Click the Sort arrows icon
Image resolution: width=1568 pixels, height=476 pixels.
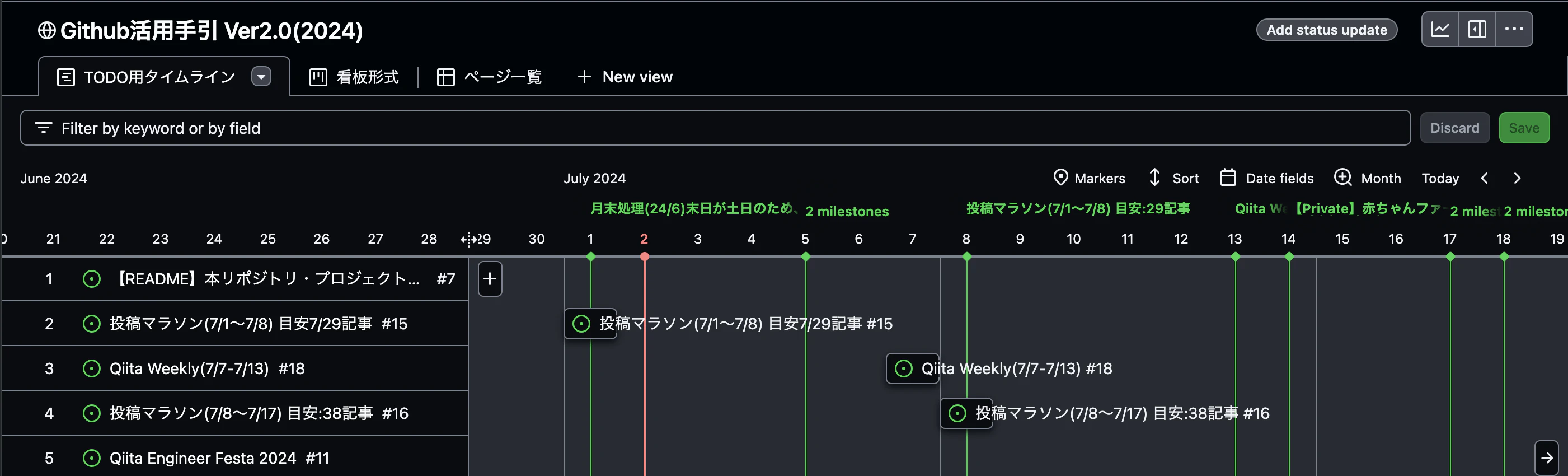(x=1154, y=178)
